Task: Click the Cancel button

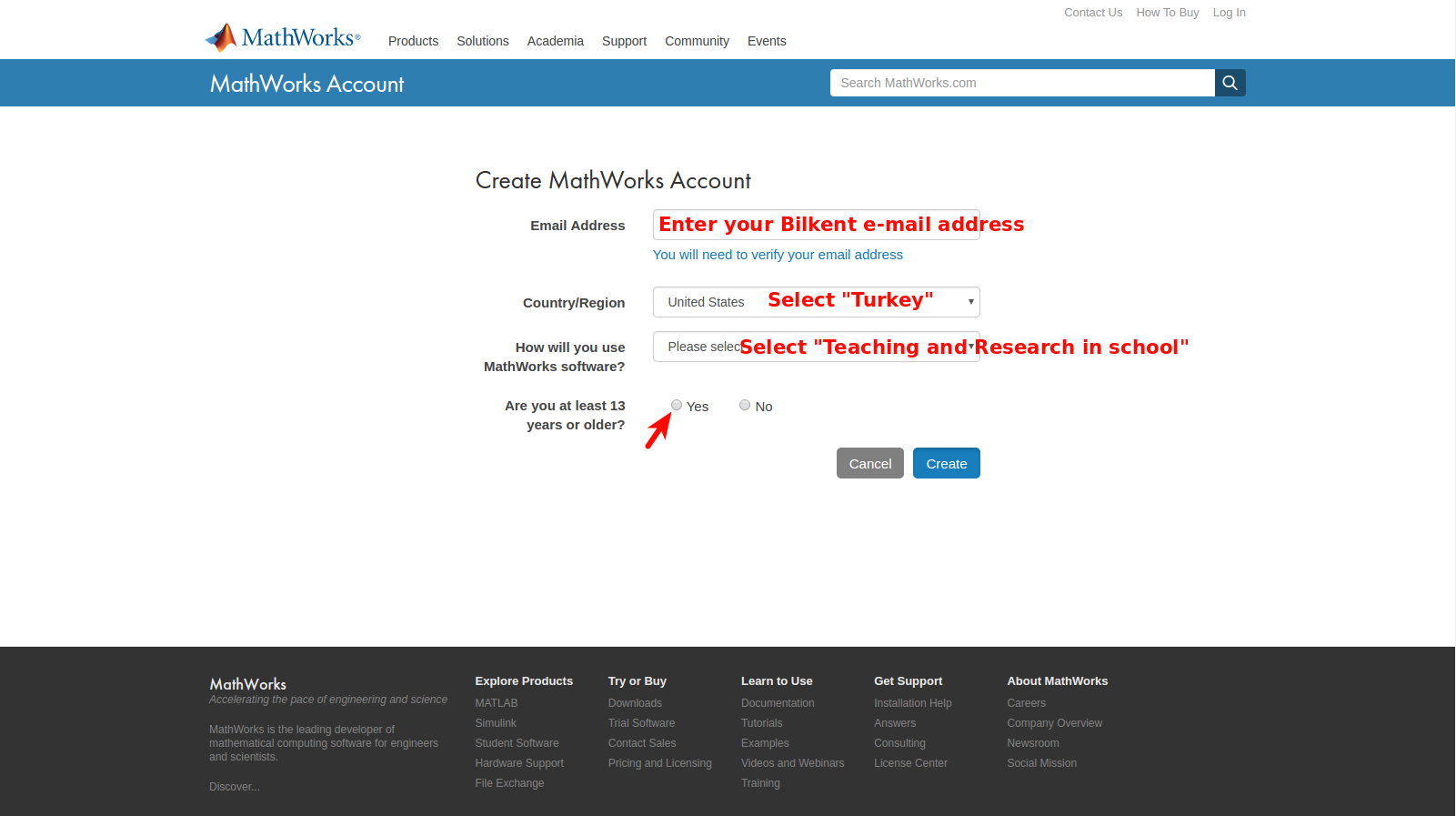Action: tap(870, 463)
